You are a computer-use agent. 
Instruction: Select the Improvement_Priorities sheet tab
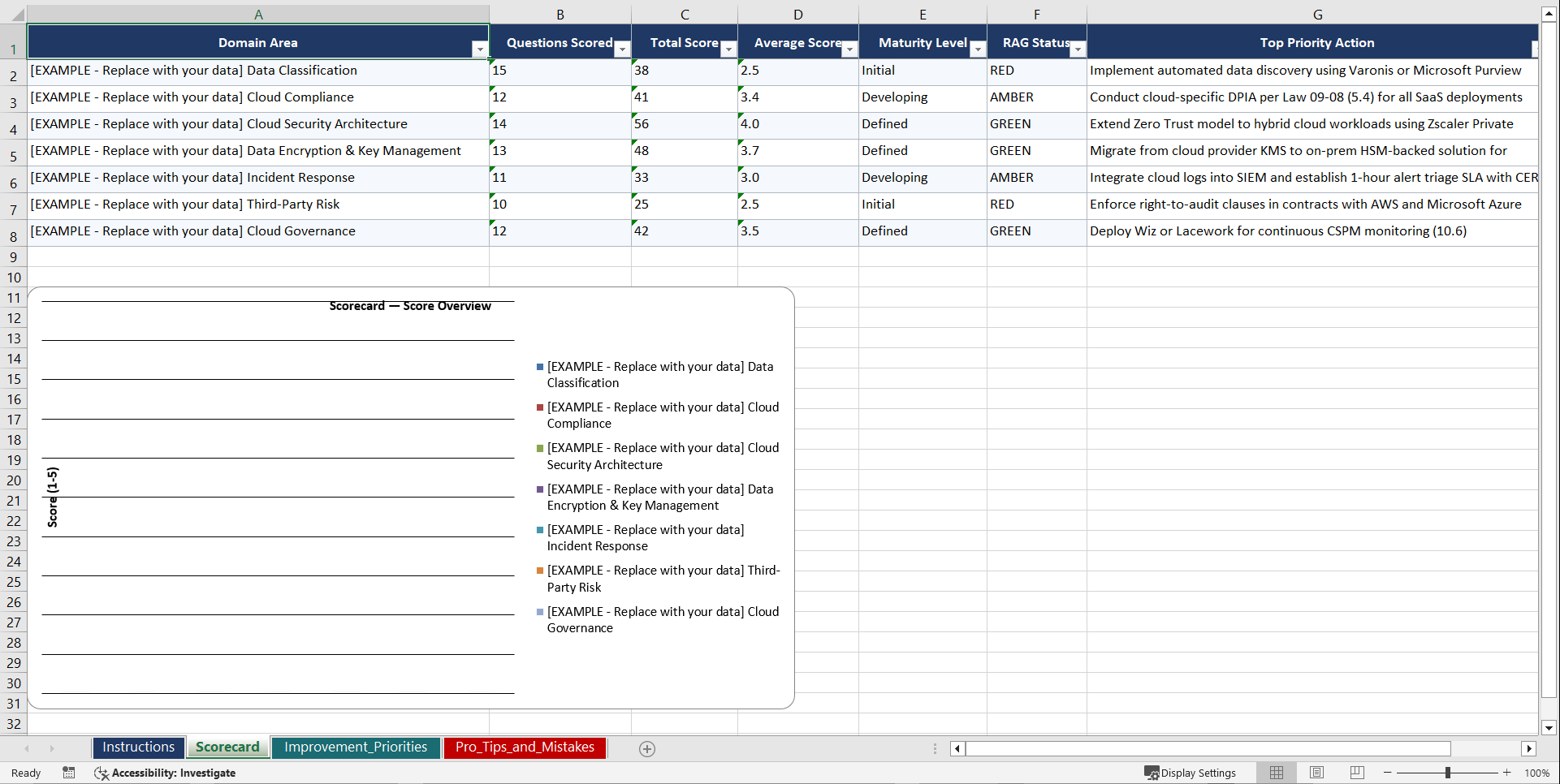tap(356, 747)
